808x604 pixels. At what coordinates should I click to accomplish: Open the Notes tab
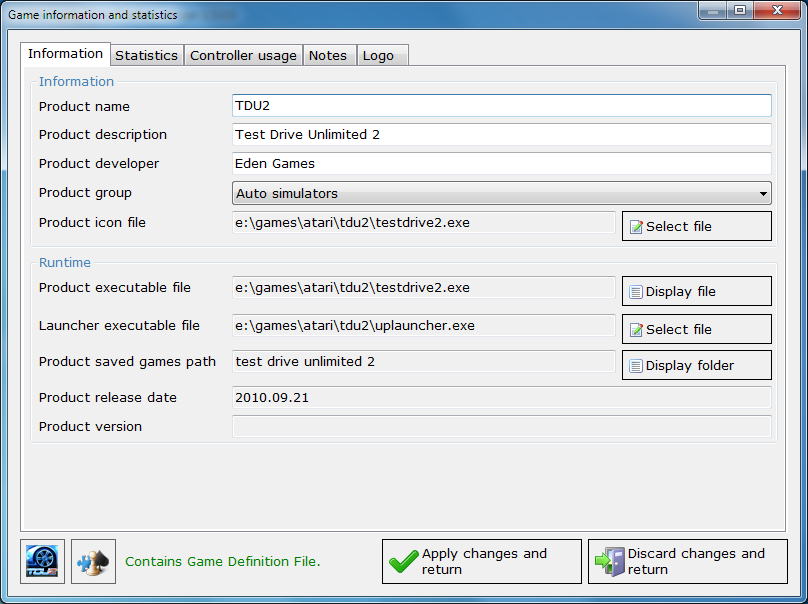[x=328, y=55]
